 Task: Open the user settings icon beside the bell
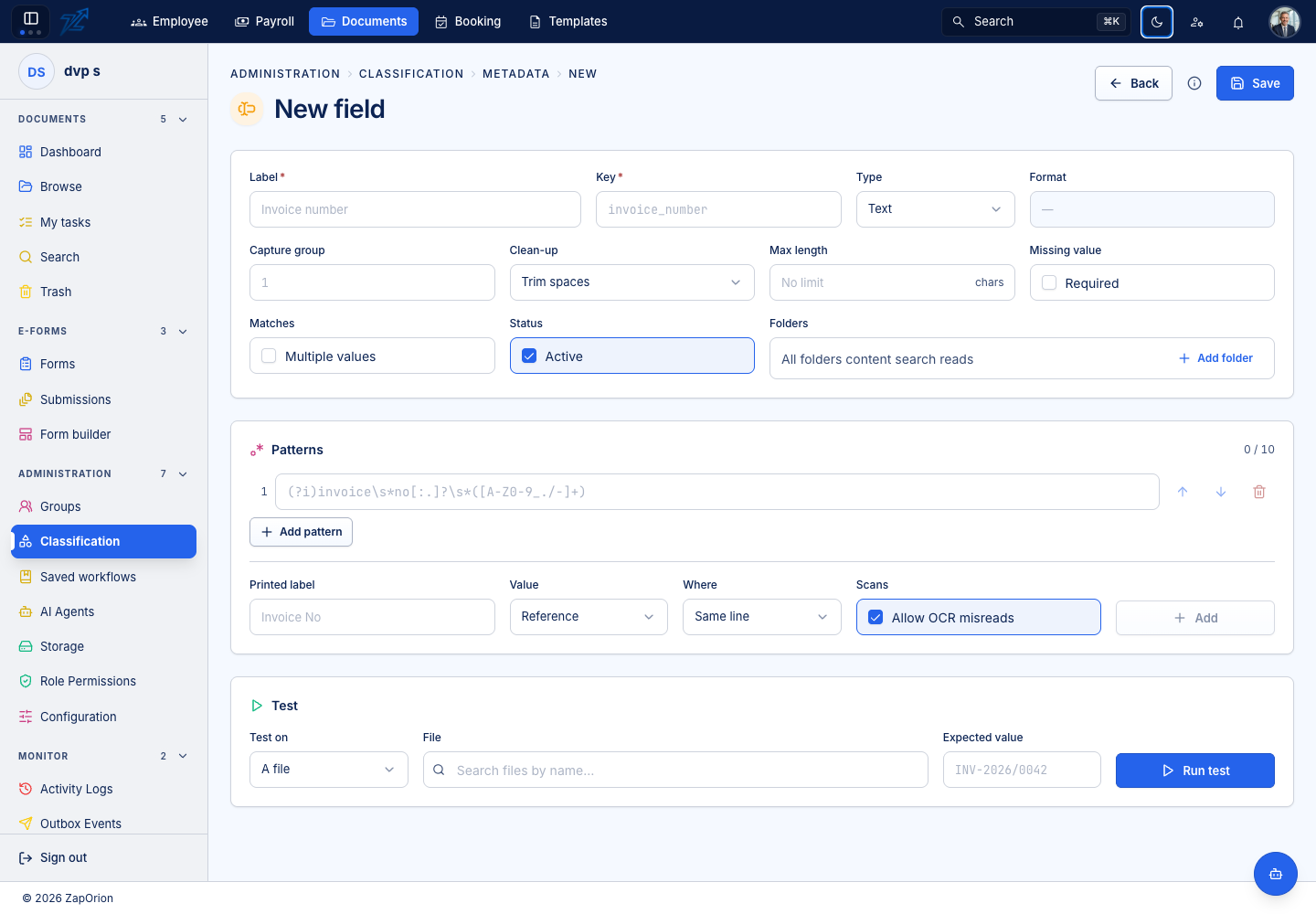(x=1197, y=22)
